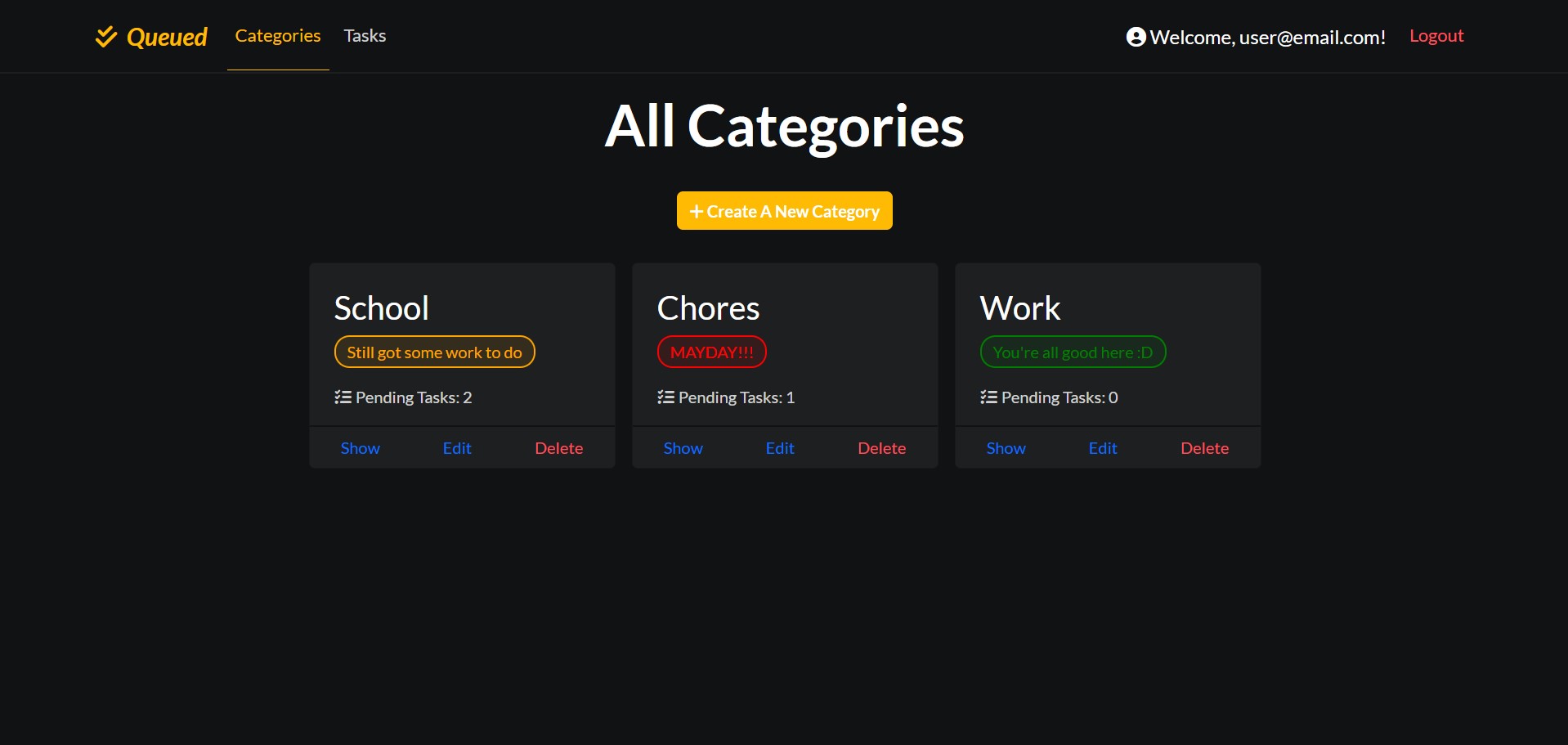This screenshot has width=1568, height=745.
Task: Click the All Categories page heading
Action: coord(784,126)
